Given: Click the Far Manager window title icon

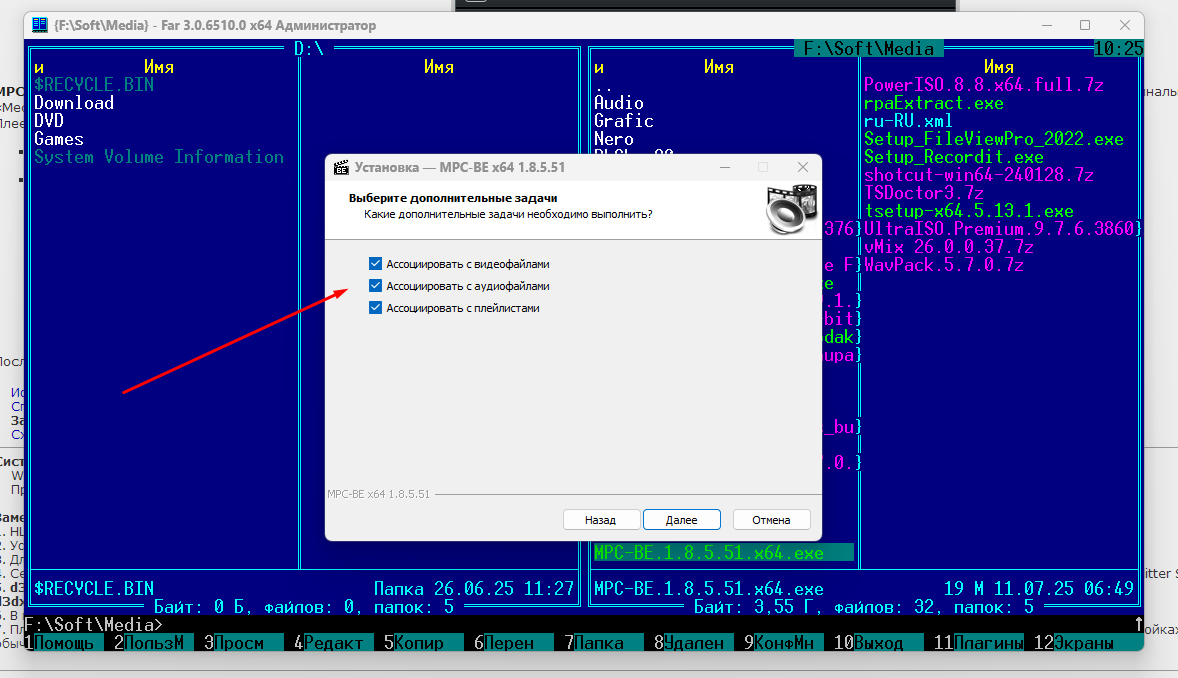Looking at the screenshot, I should [40, 25].
